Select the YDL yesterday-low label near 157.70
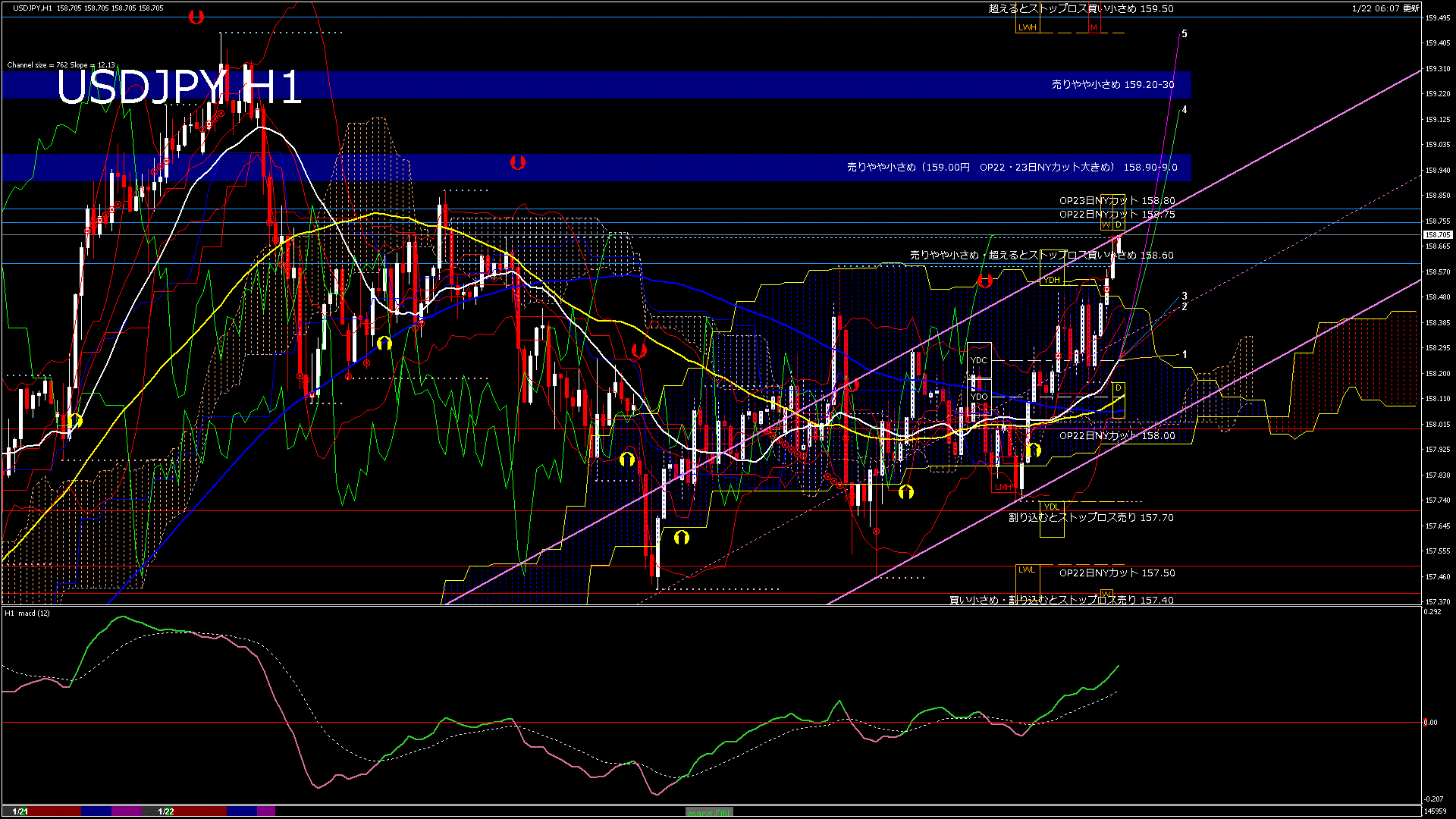 coord(1053,507)
